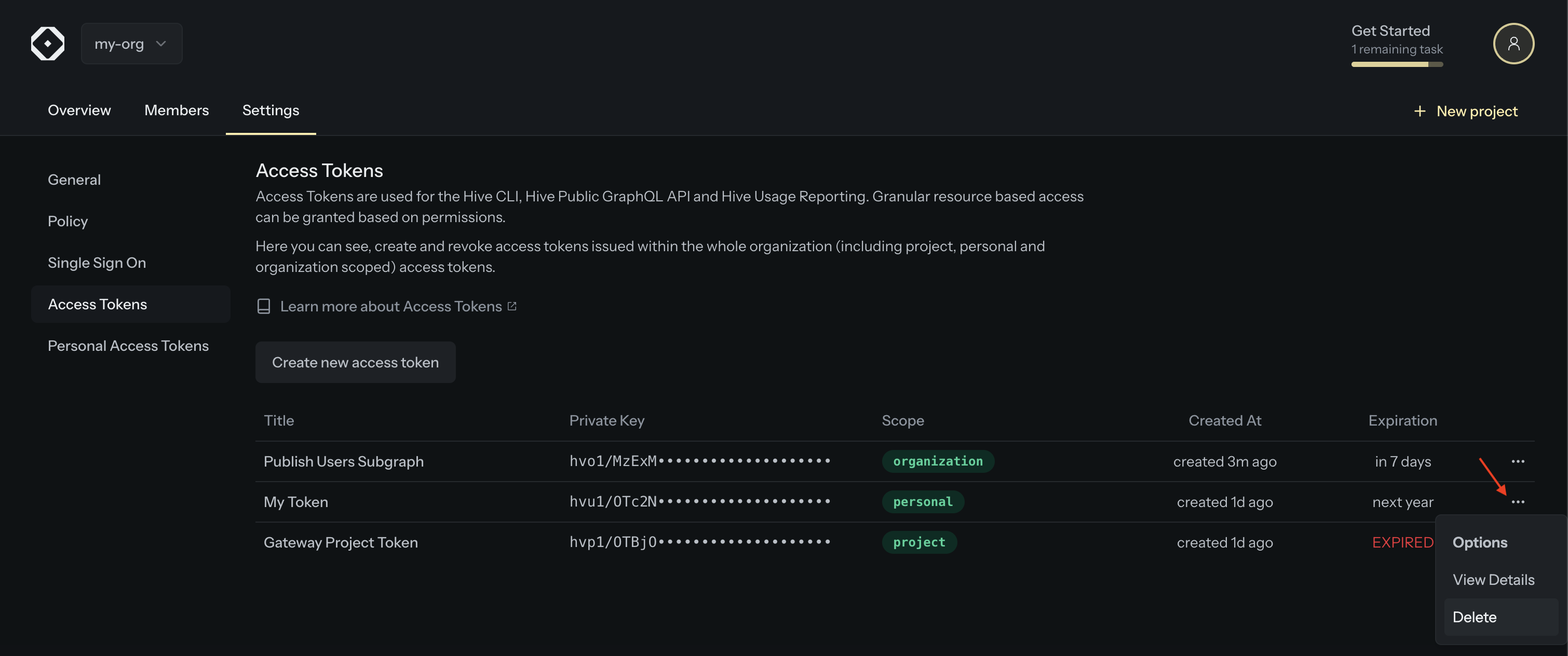Switch to the Members tab
Screen dimensions: 1568x656
pos(177,110)
